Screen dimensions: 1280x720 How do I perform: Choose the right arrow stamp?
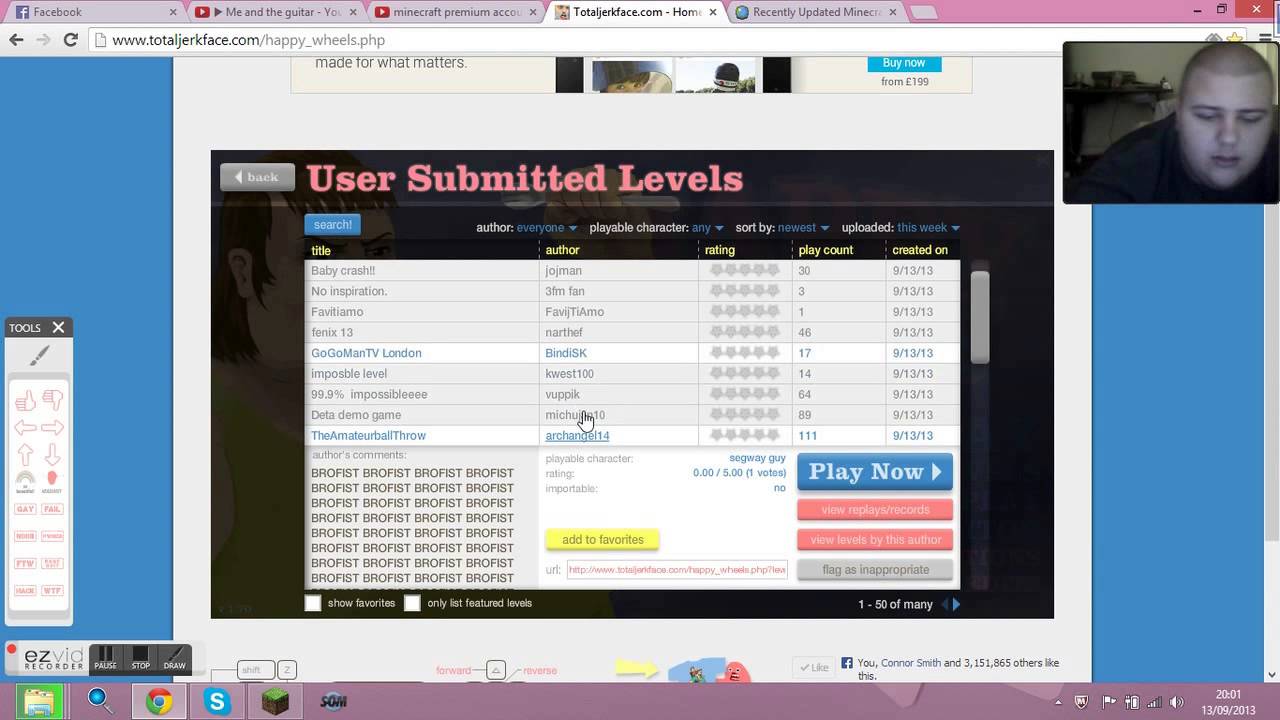pyautogui.click(x=52, y=428)
